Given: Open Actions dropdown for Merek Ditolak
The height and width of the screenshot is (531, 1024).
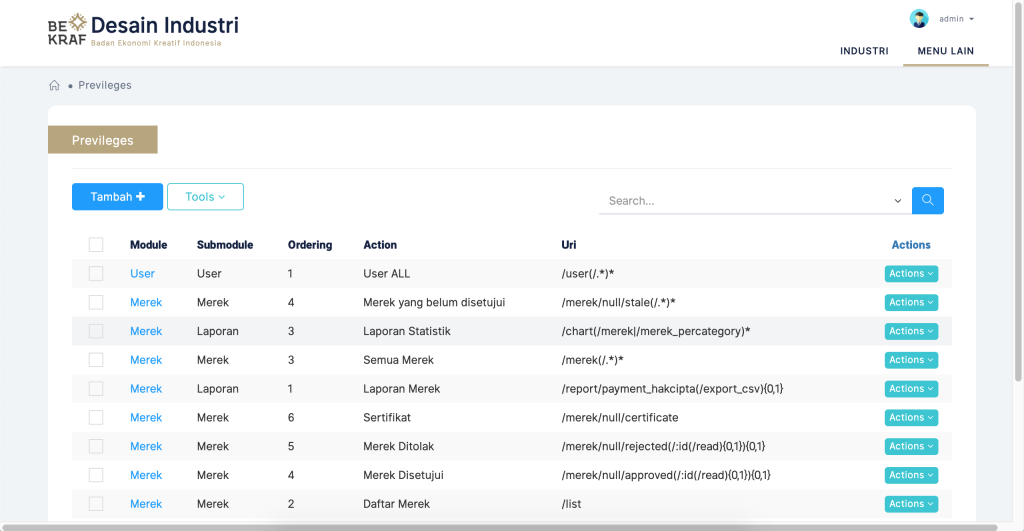Looking at the screenshot, I should click(x=911, y=446).
